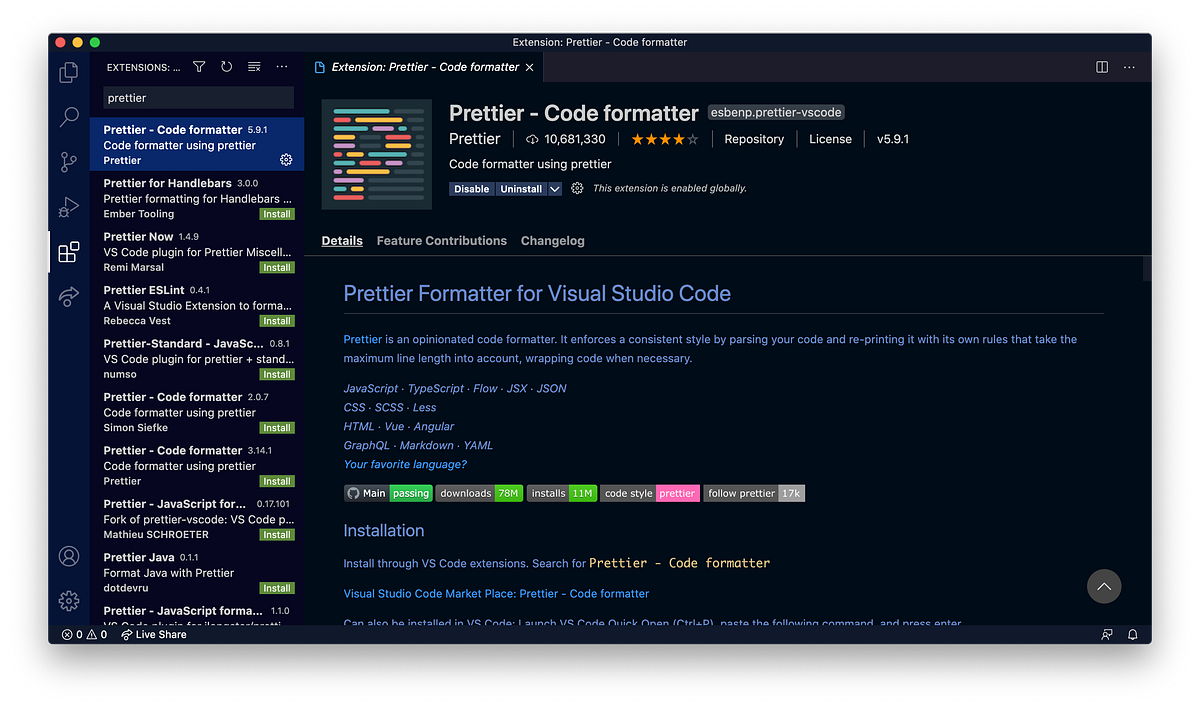
Task: Open the editor More Actions ellipsis menu
Action: pyautogui.click(x=1129, y=67)
